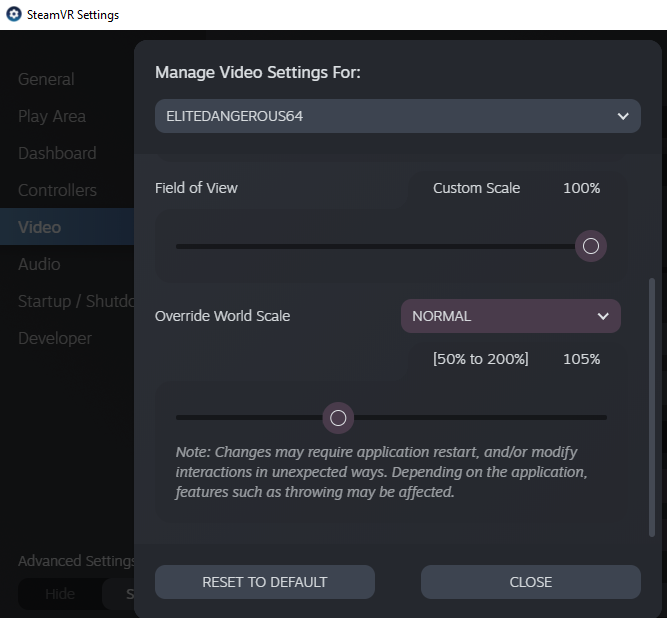Screen dimensions: 667x618
Task: Click the 100% Custom Scale value
Action: 581,188
